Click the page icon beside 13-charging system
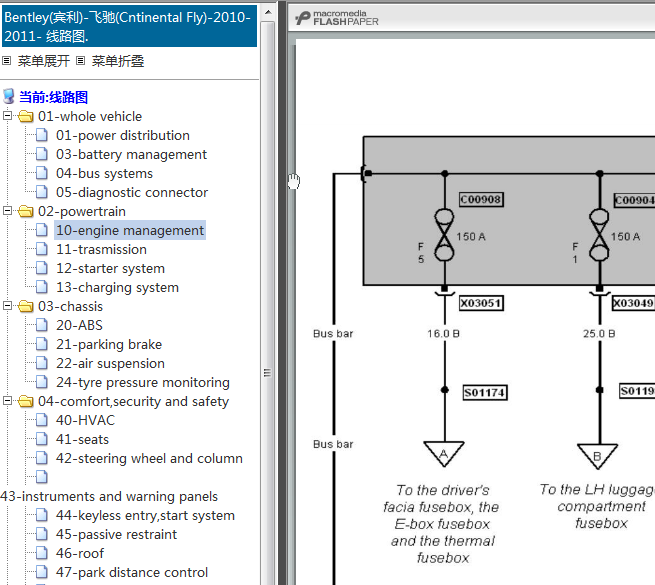 pyautogui.click(x=41, y=287)
